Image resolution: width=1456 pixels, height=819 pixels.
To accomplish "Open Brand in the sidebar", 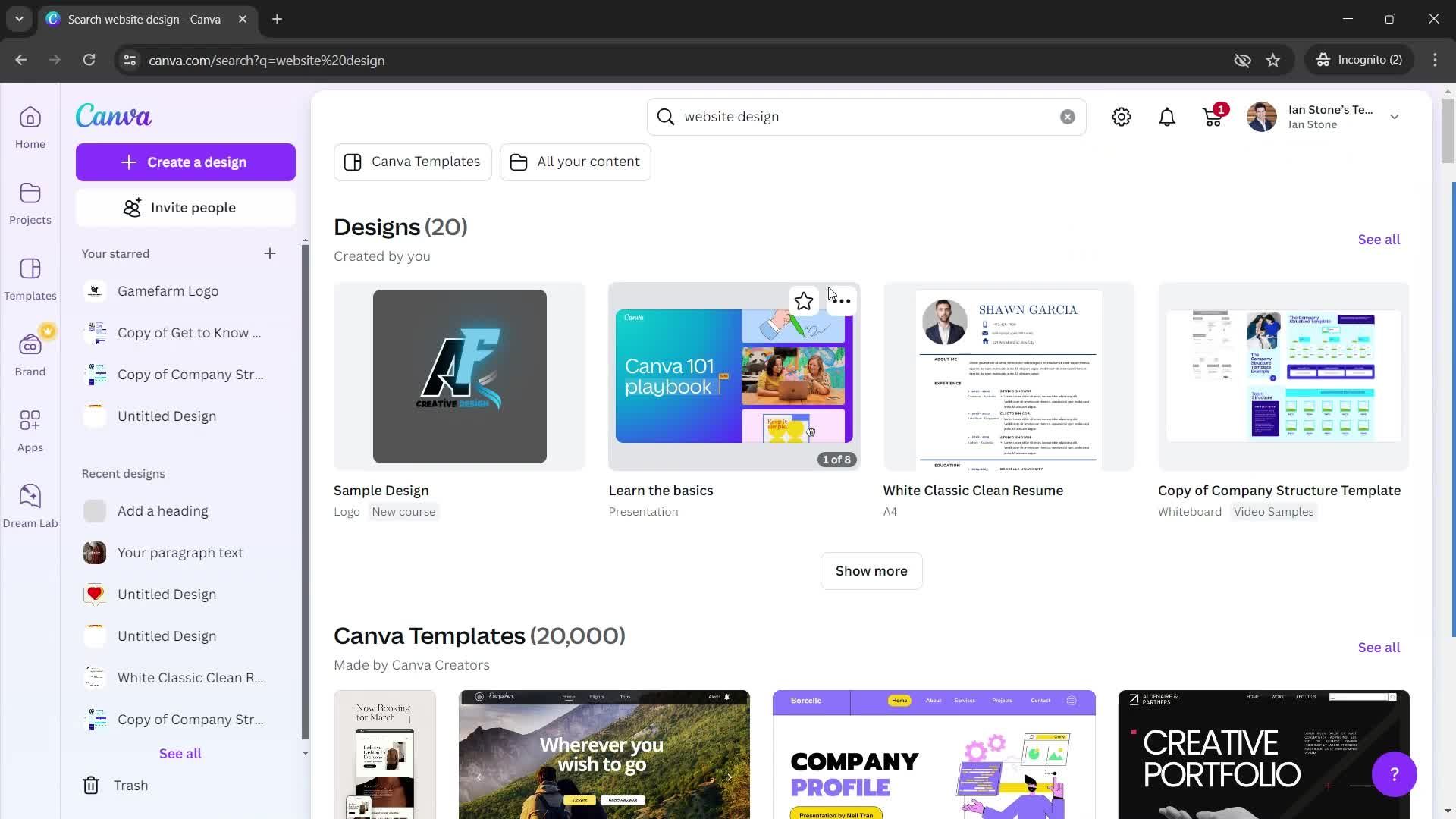I will 30,355.
